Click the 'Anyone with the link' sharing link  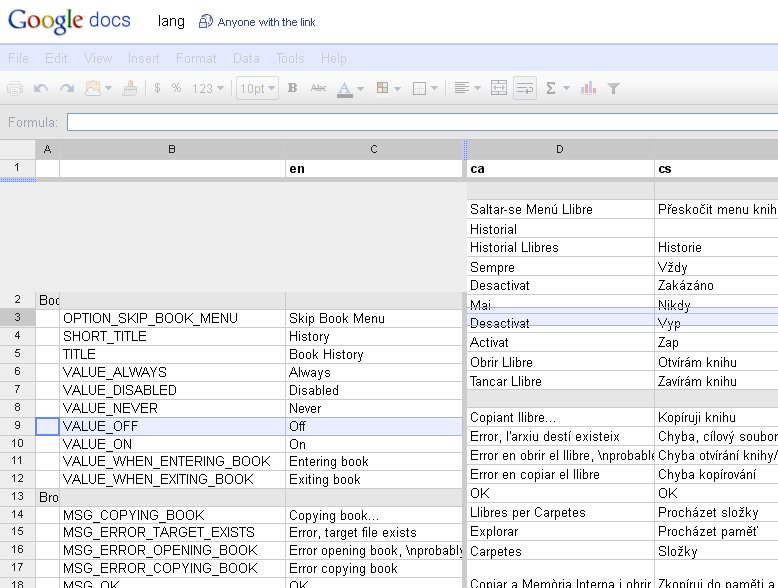coord(265,22)
